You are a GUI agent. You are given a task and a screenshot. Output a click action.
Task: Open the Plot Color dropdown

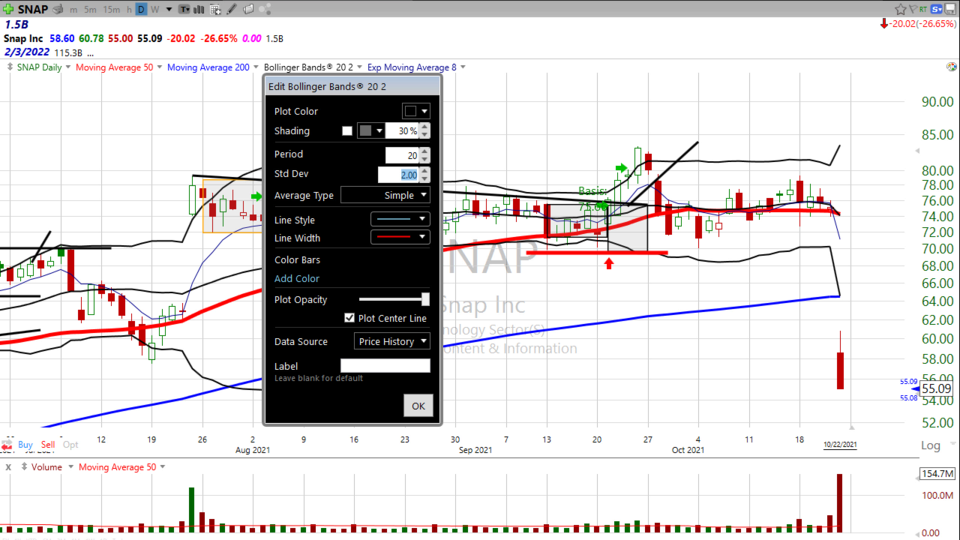coord(424,111)
